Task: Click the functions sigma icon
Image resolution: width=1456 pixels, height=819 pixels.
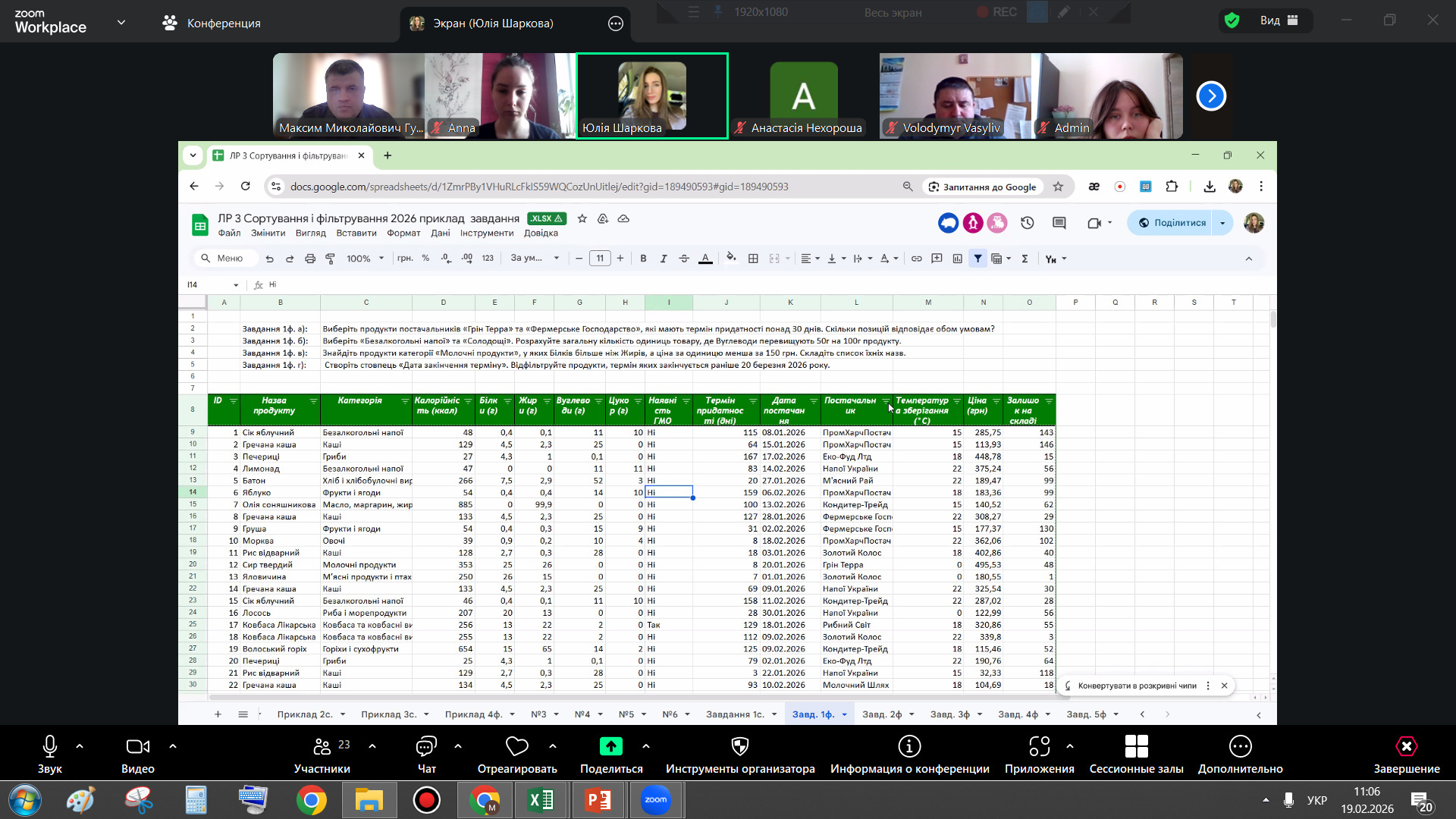Action: (x=1025, y=259)
